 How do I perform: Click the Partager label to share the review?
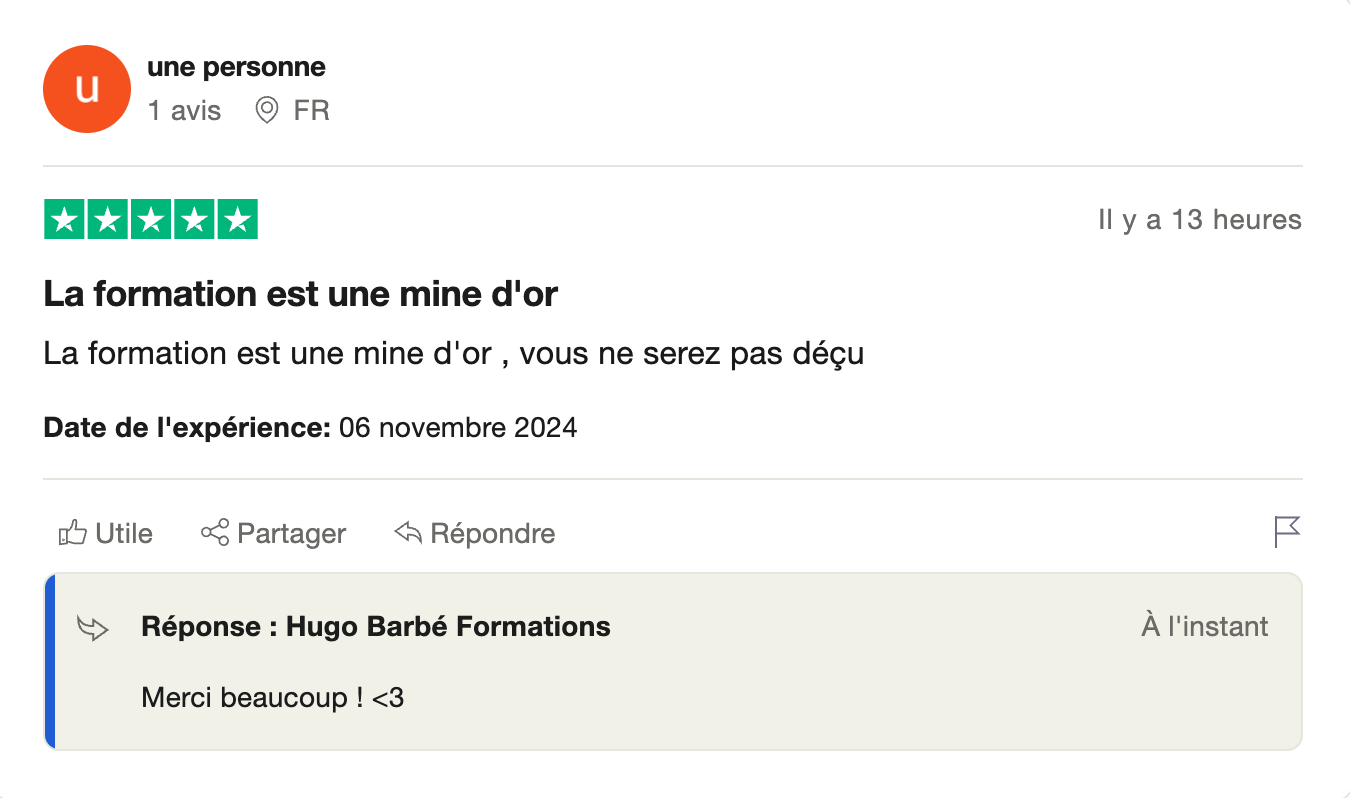(x=291, y=534)
